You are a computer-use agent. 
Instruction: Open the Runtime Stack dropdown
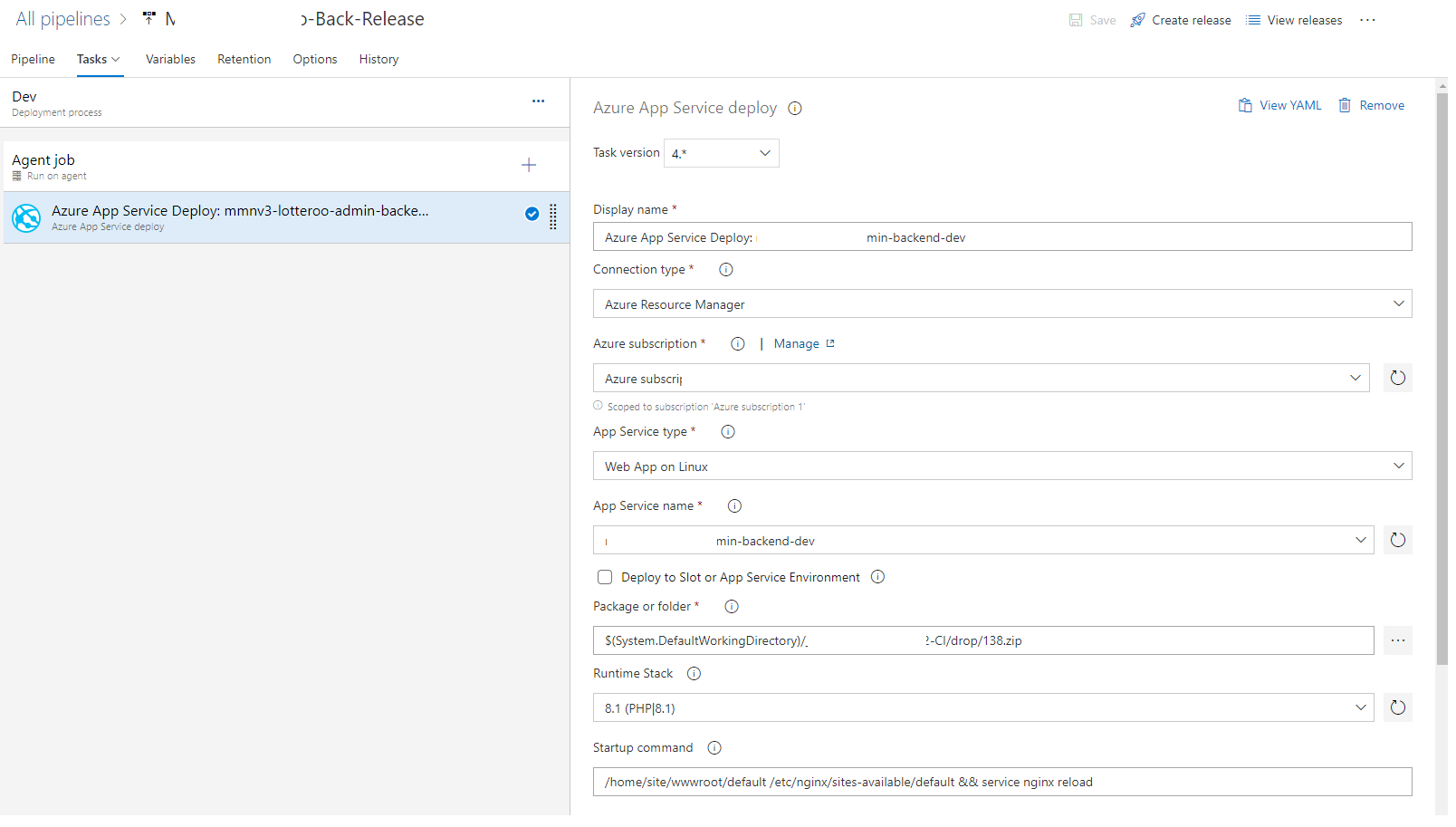(983, 708)
